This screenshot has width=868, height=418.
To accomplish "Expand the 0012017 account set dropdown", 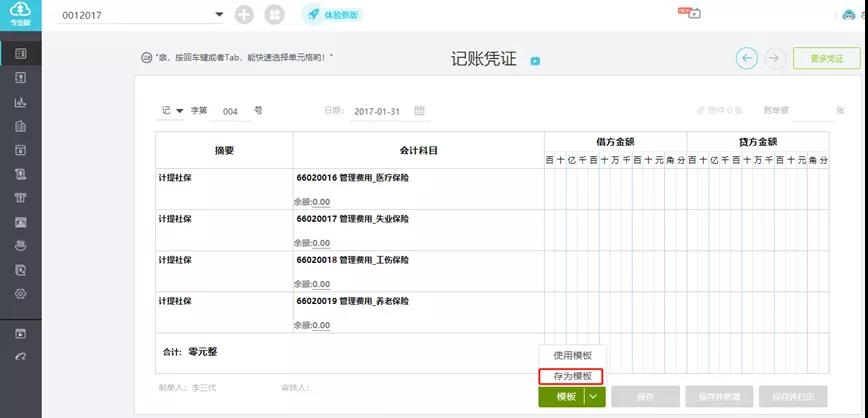I will pos(219,15).
